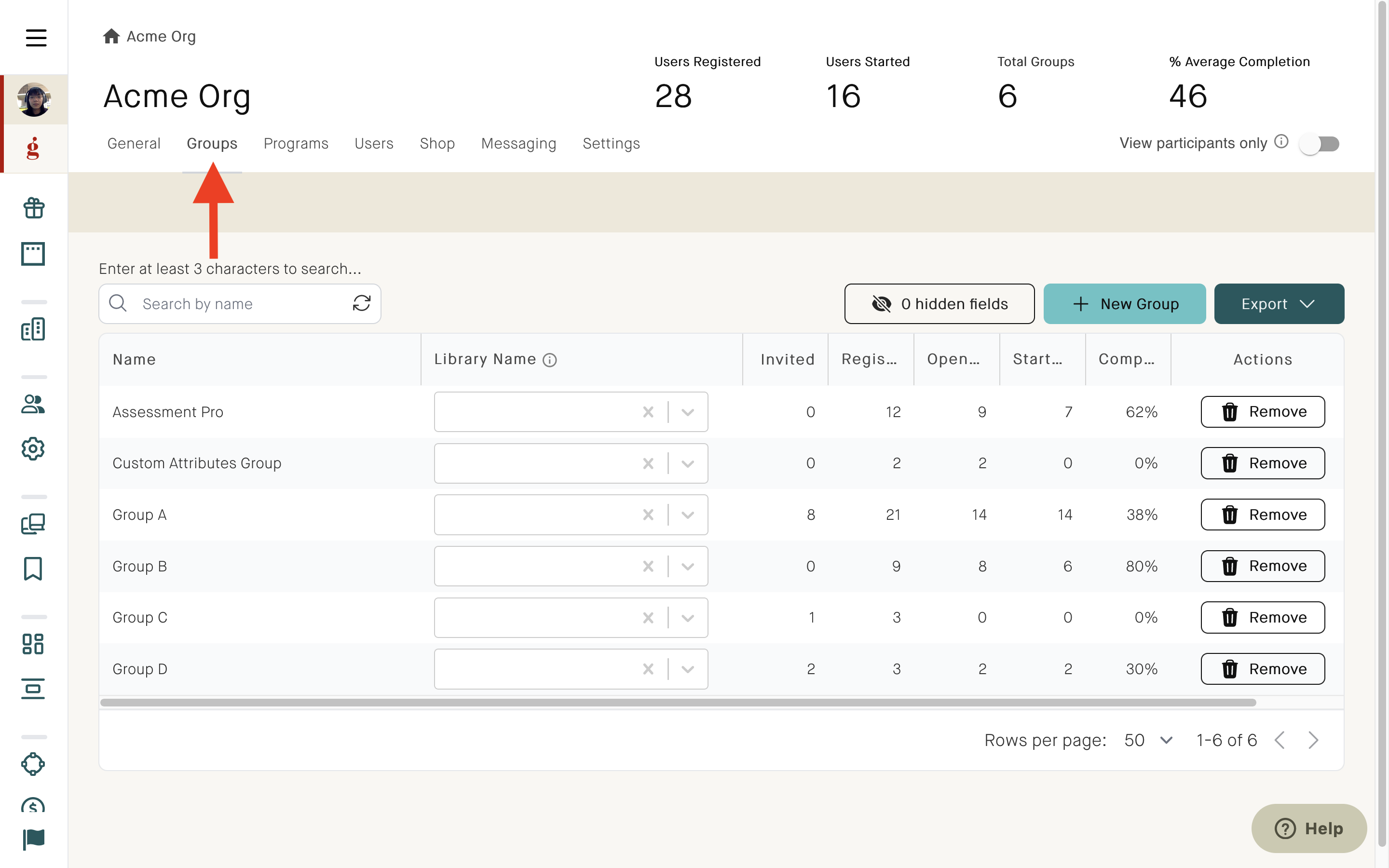Click the home icon beside Acme Org
Image resolution: width=1389 pixels, height=868 pixels.
[x=111, y=36]
